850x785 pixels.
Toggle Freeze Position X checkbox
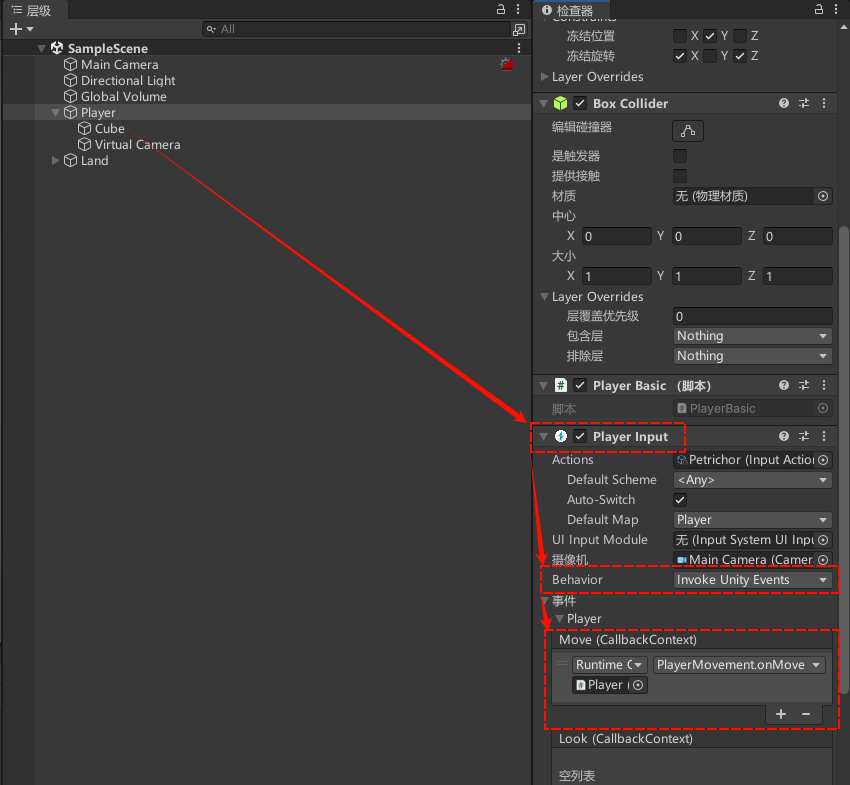(679, 36)
